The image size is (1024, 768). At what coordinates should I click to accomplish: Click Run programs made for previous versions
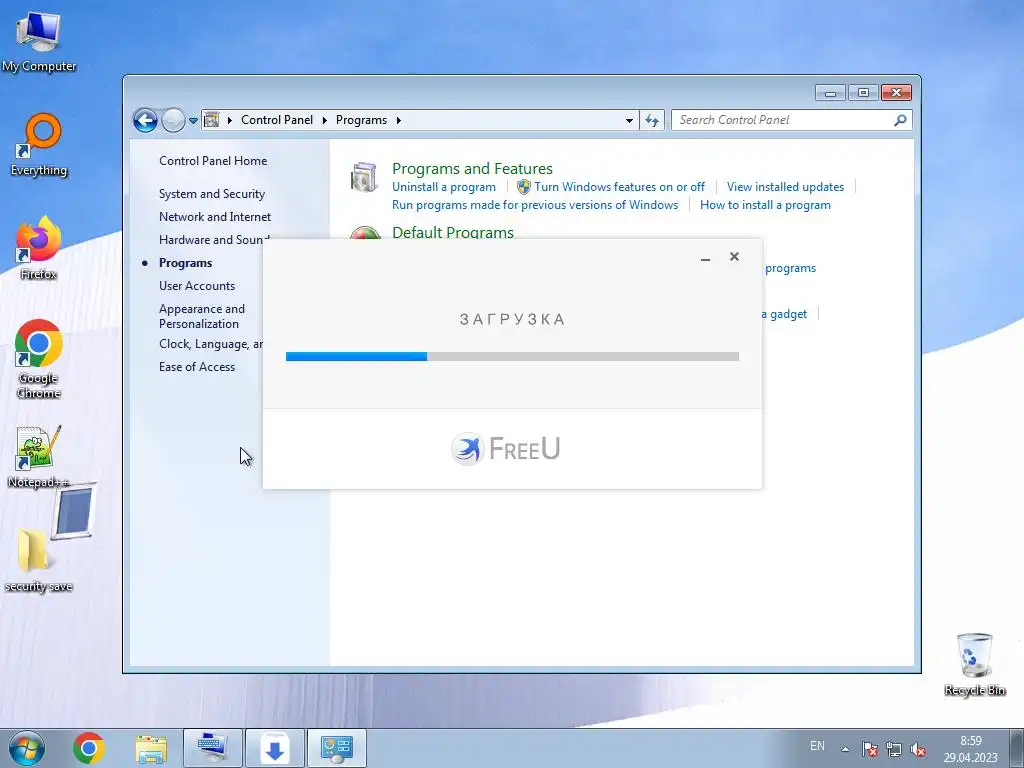[535, 205]
